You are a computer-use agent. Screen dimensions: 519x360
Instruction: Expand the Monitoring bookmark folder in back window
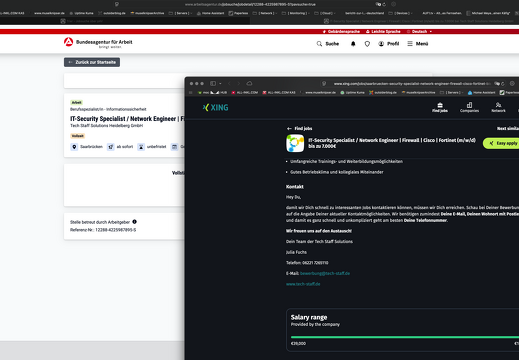point(296,13)
